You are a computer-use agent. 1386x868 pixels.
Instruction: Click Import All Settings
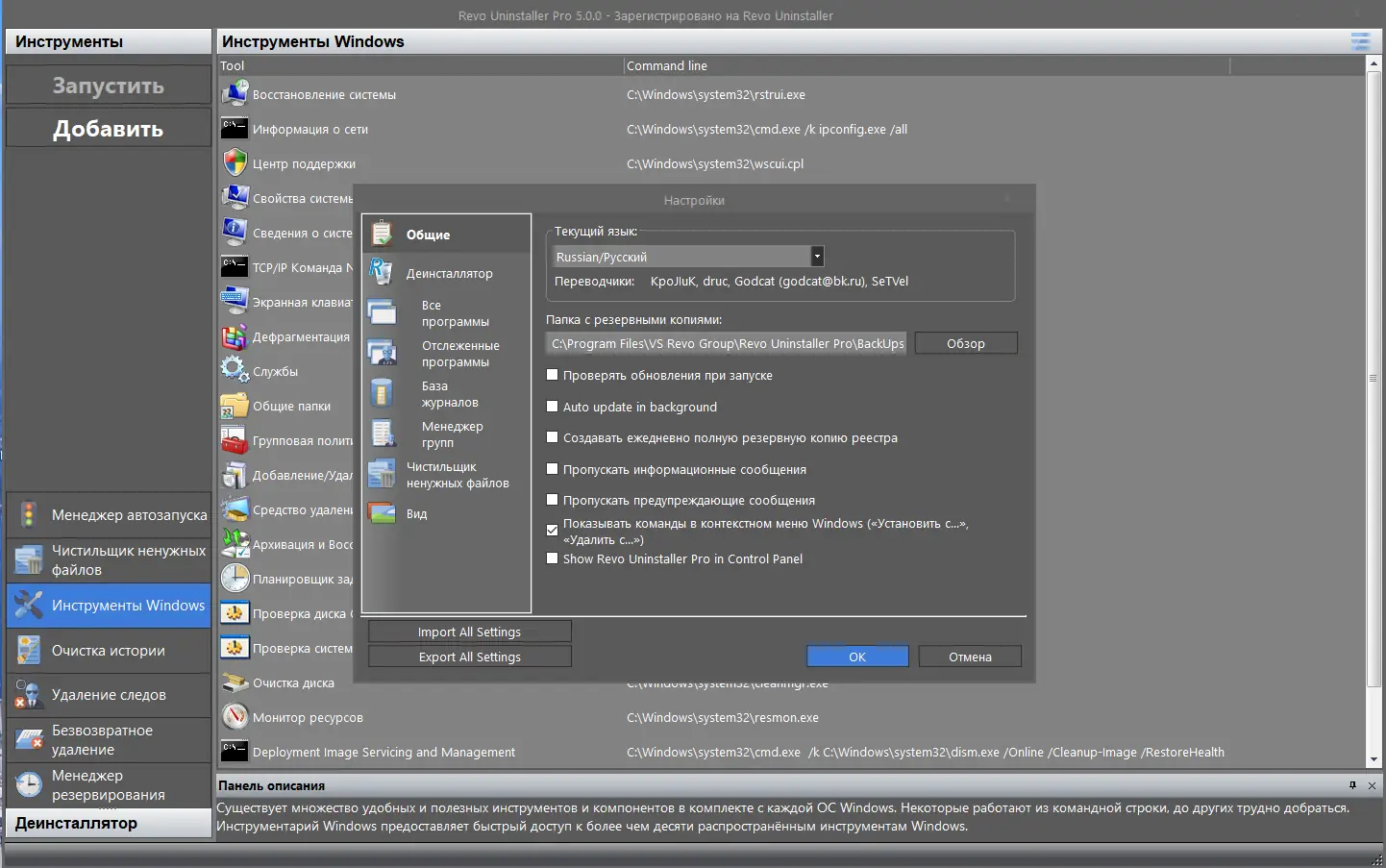click(470, 632)
